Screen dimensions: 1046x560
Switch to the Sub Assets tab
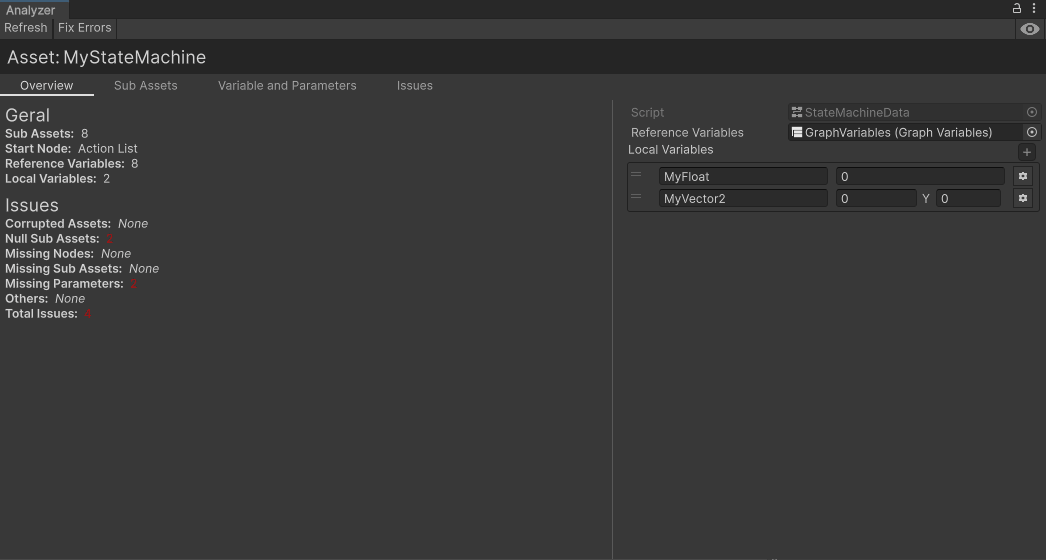click(x=145, y=86)
